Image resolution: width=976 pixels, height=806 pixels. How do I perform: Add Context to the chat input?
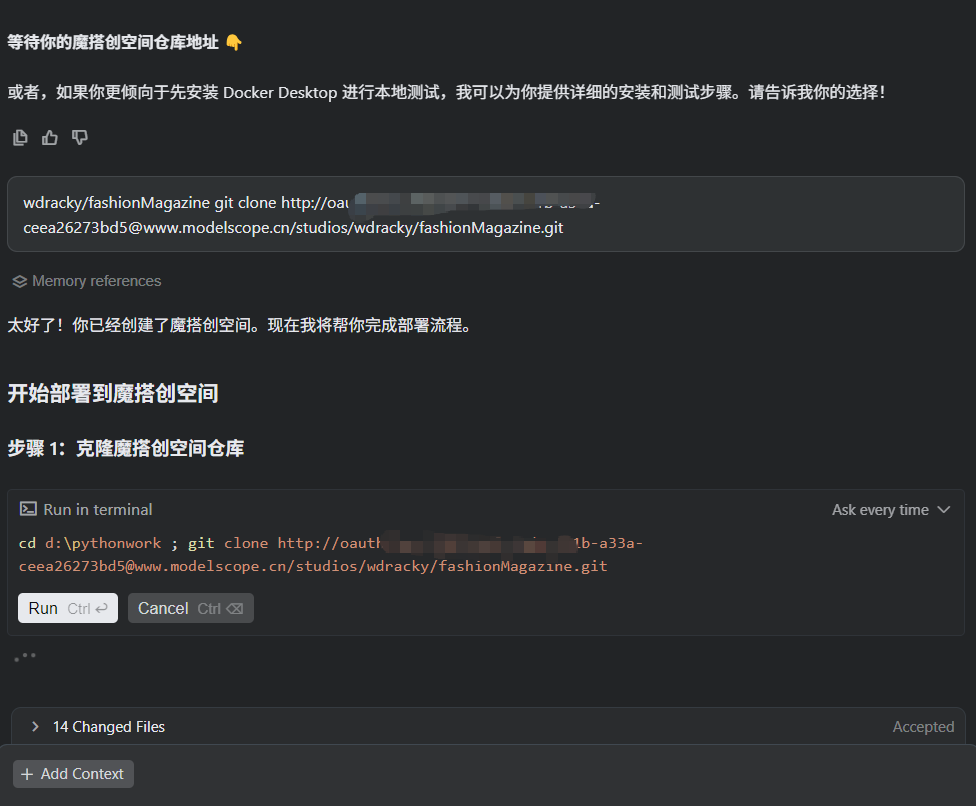coord(73,774)
